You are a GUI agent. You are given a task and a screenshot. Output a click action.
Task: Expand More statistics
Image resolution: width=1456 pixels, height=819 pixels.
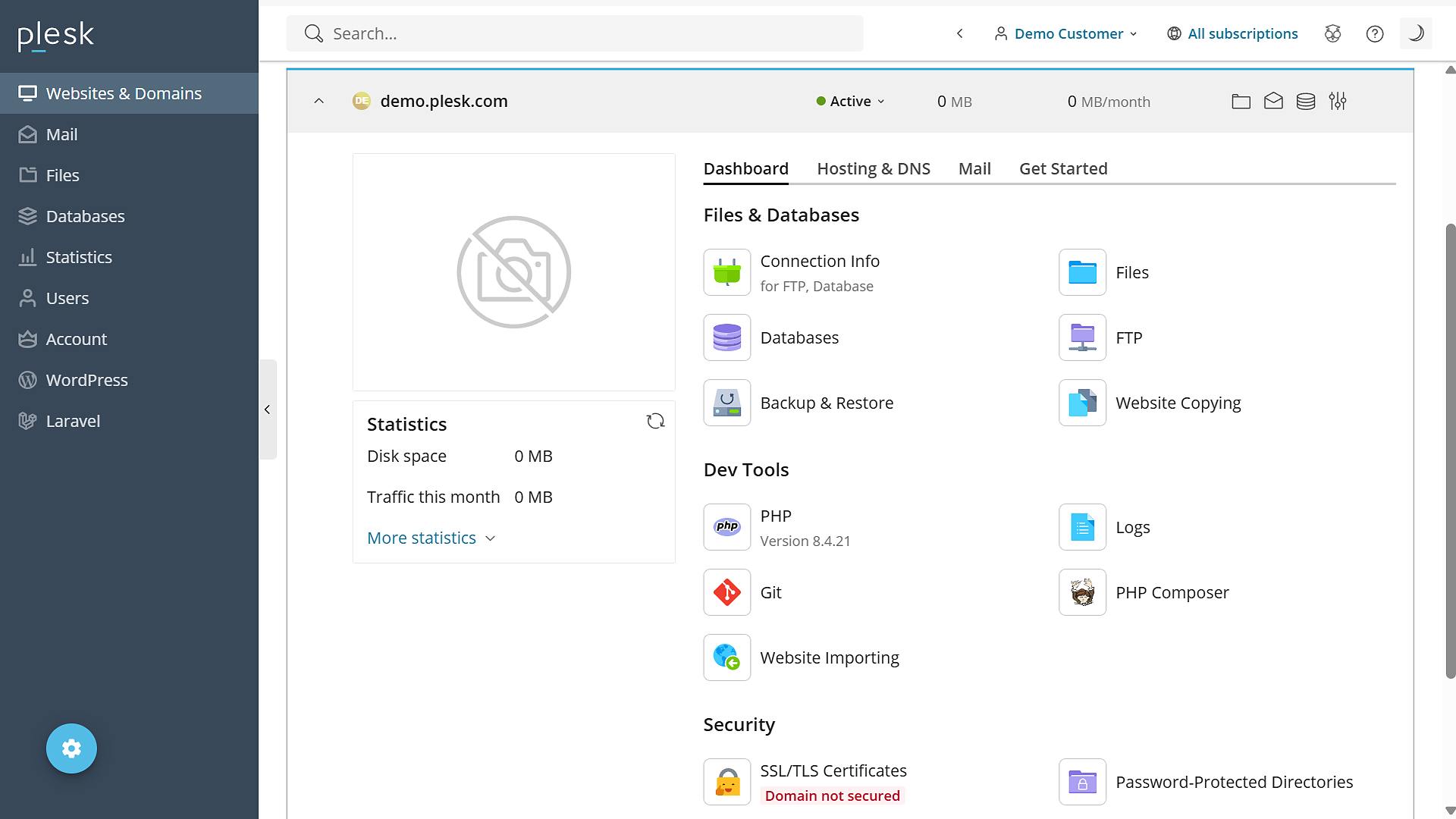431,538
